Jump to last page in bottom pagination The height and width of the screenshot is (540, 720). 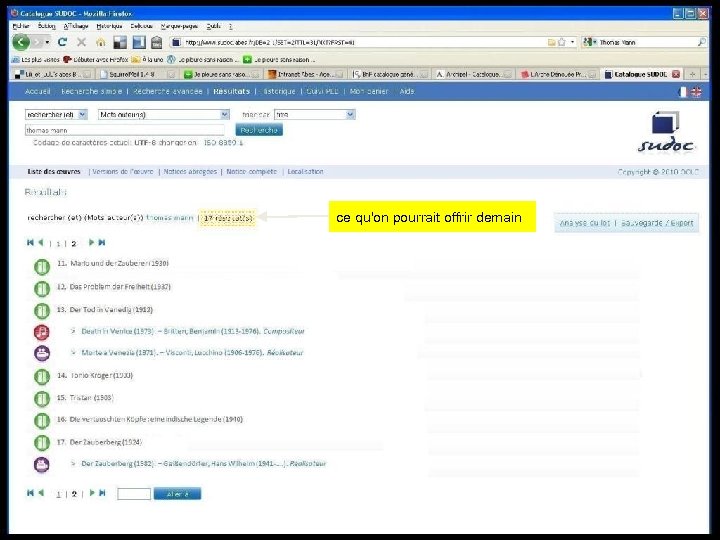click(102, 493)
